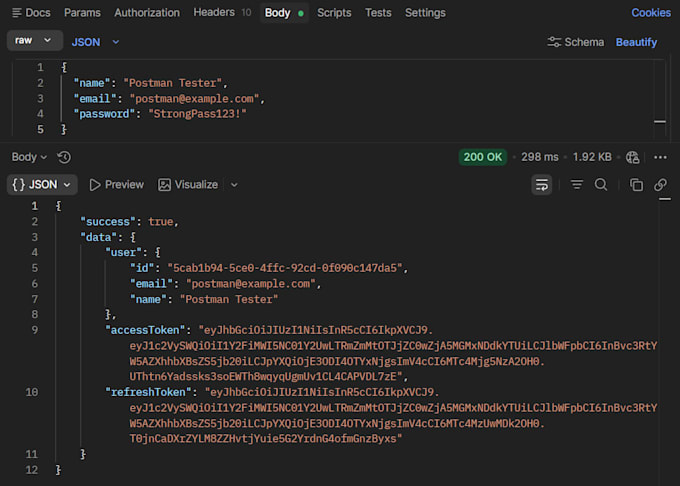Open the raw body type dropdown
680x486 pixels.
click(34, 40)
